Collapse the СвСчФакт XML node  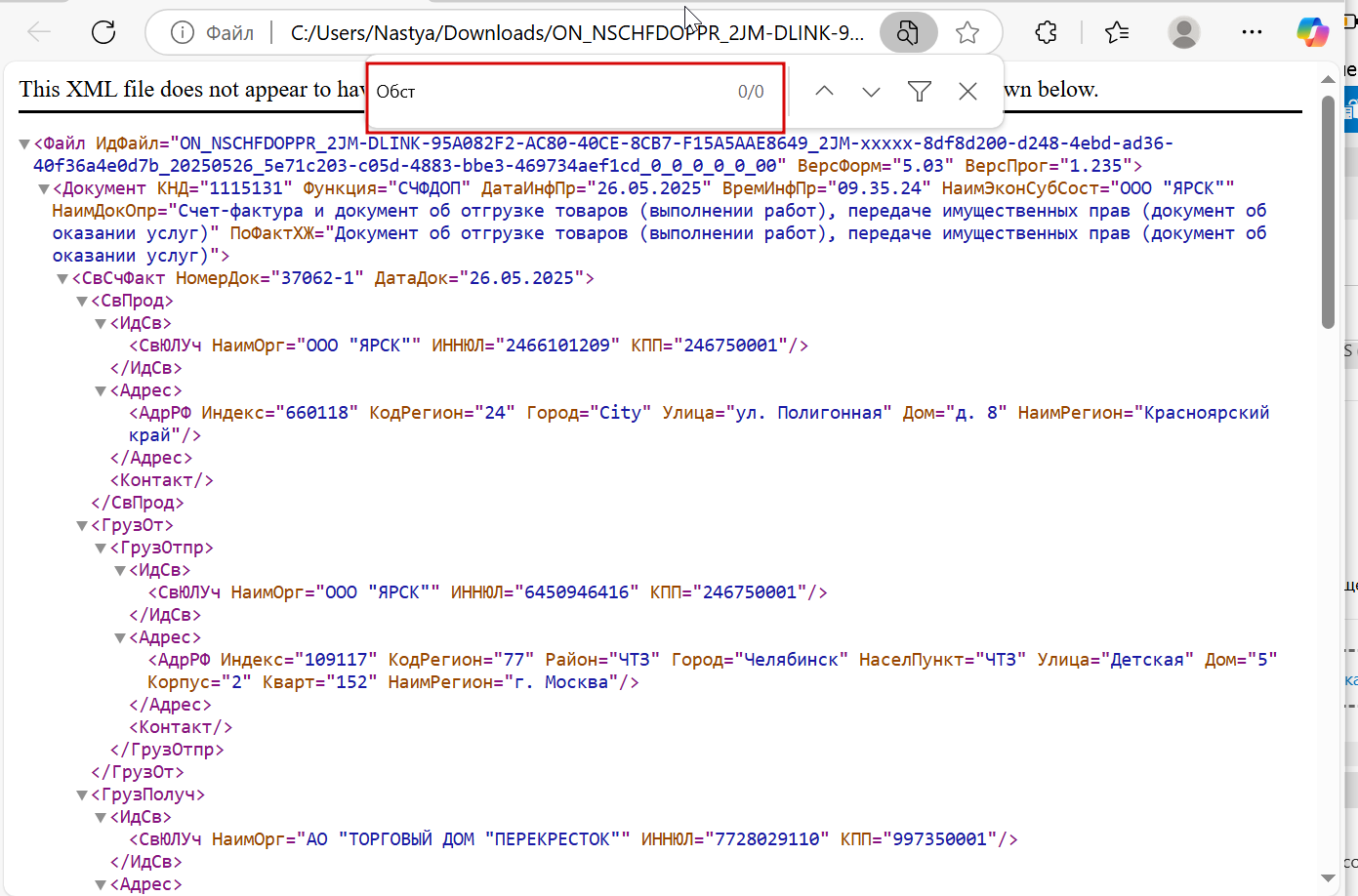(x=62, y=279)
